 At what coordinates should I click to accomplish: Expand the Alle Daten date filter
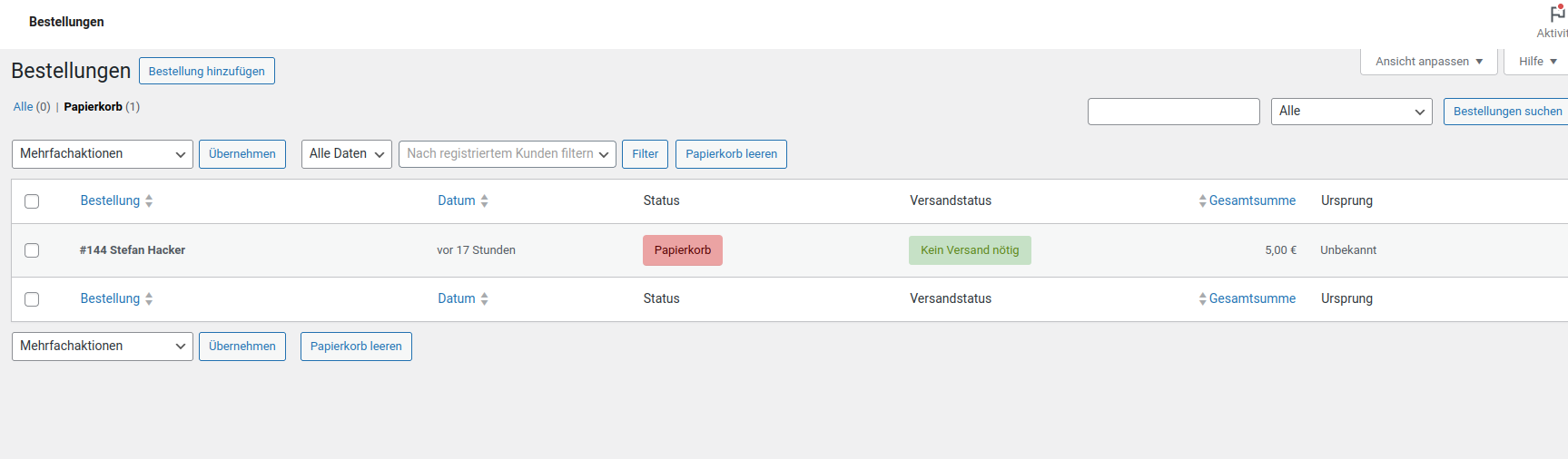[346, 154]
